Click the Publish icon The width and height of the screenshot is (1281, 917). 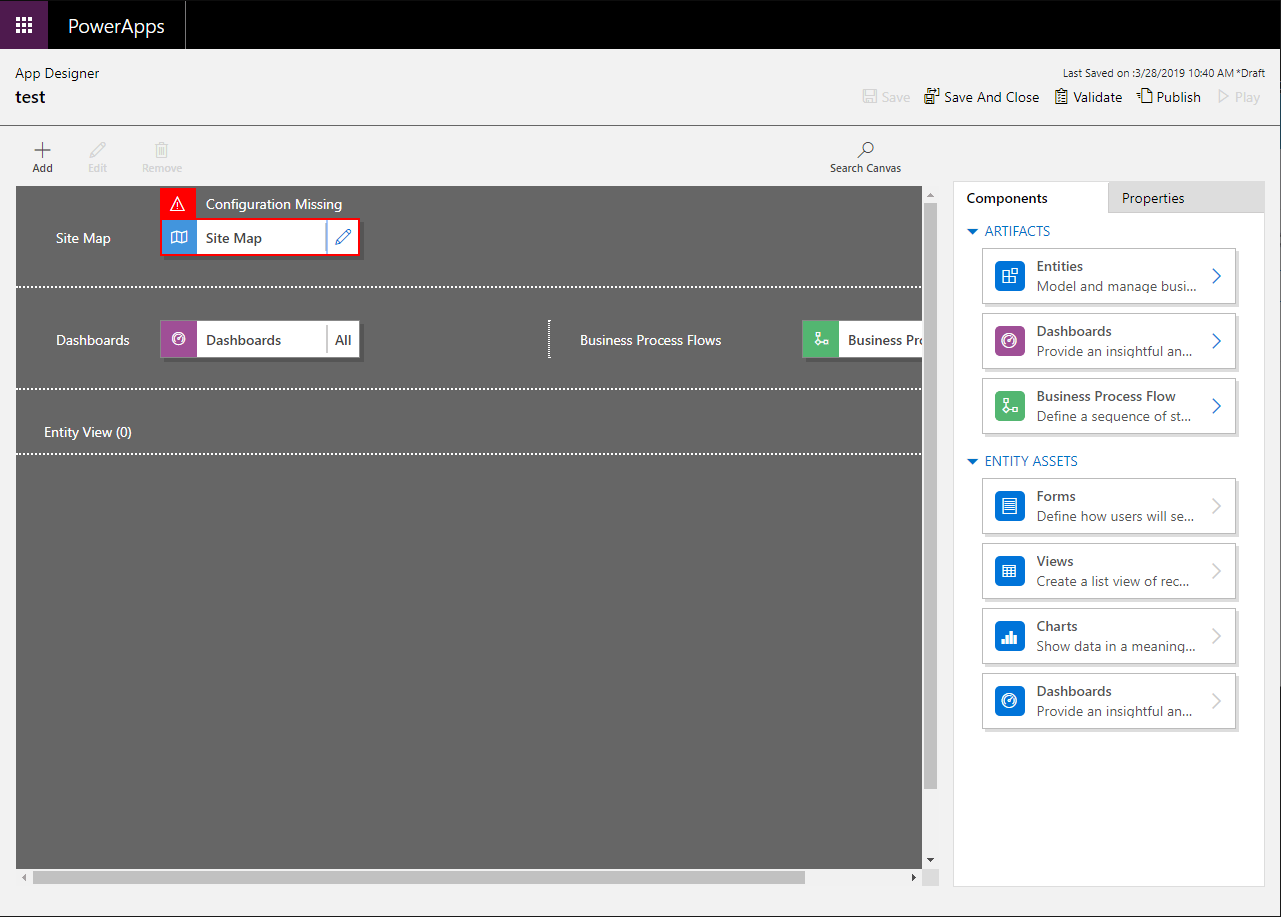(1145, 97)
